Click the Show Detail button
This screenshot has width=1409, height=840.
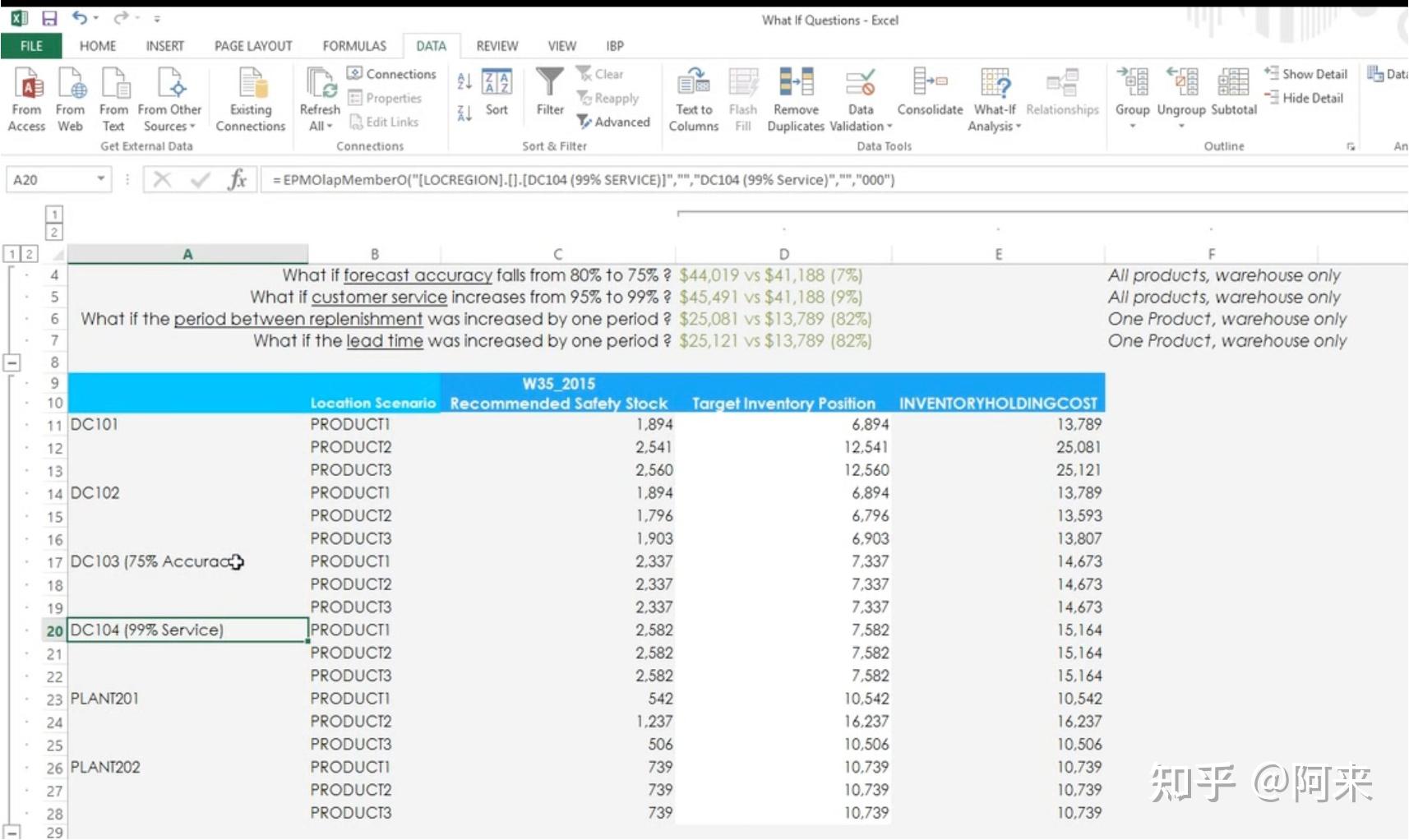click(x=1305, y=73)
